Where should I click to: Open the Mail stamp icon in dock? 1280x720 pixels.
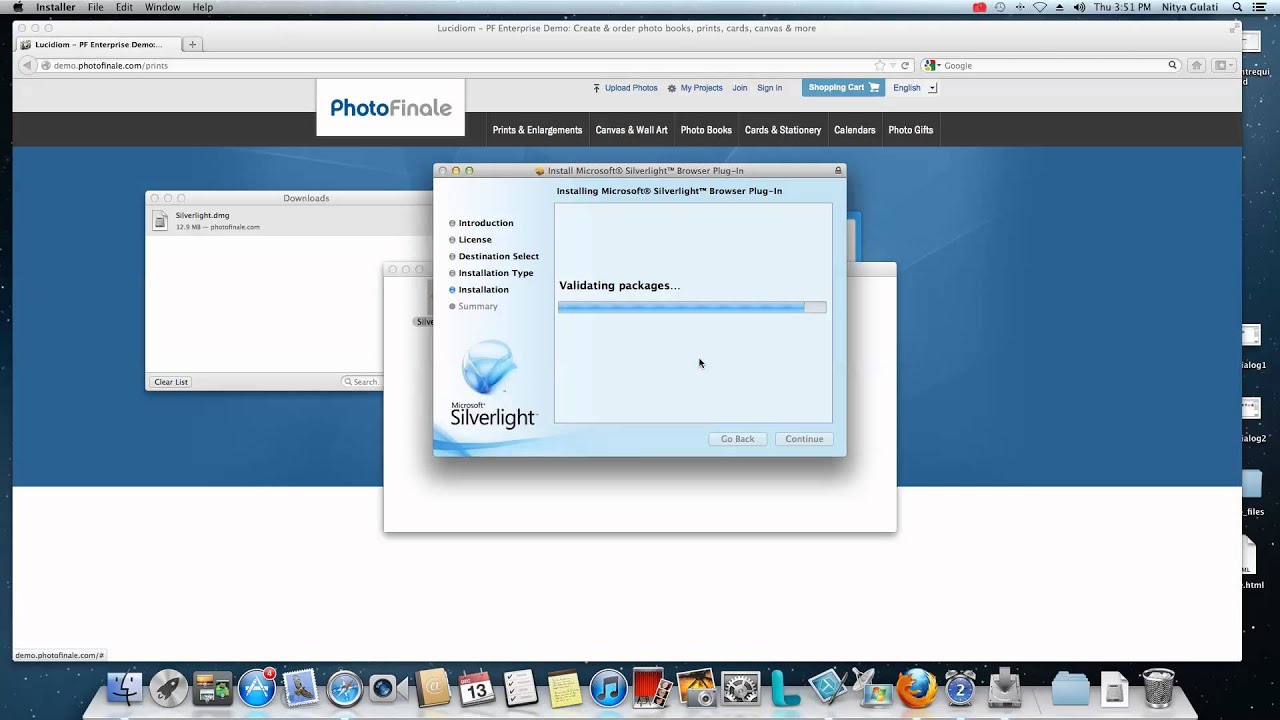tap(300, 688)
